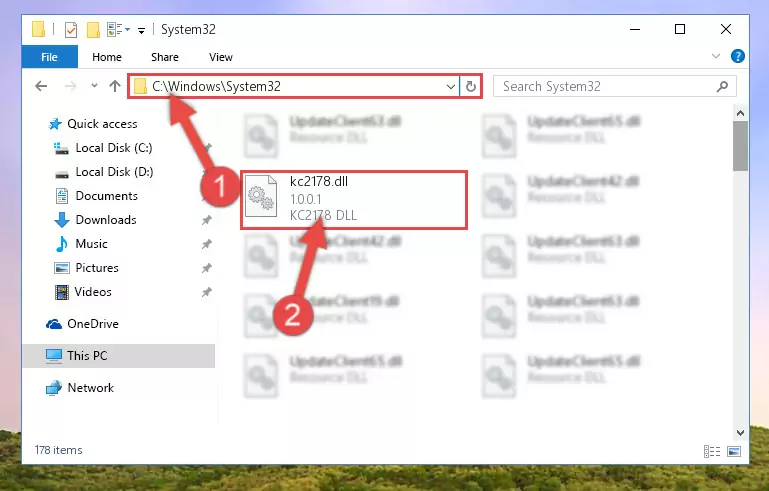Open Documents in navigation pane
Image resolution: width=769 pixels, height=491 pixels.
click(x=106, y=196)
